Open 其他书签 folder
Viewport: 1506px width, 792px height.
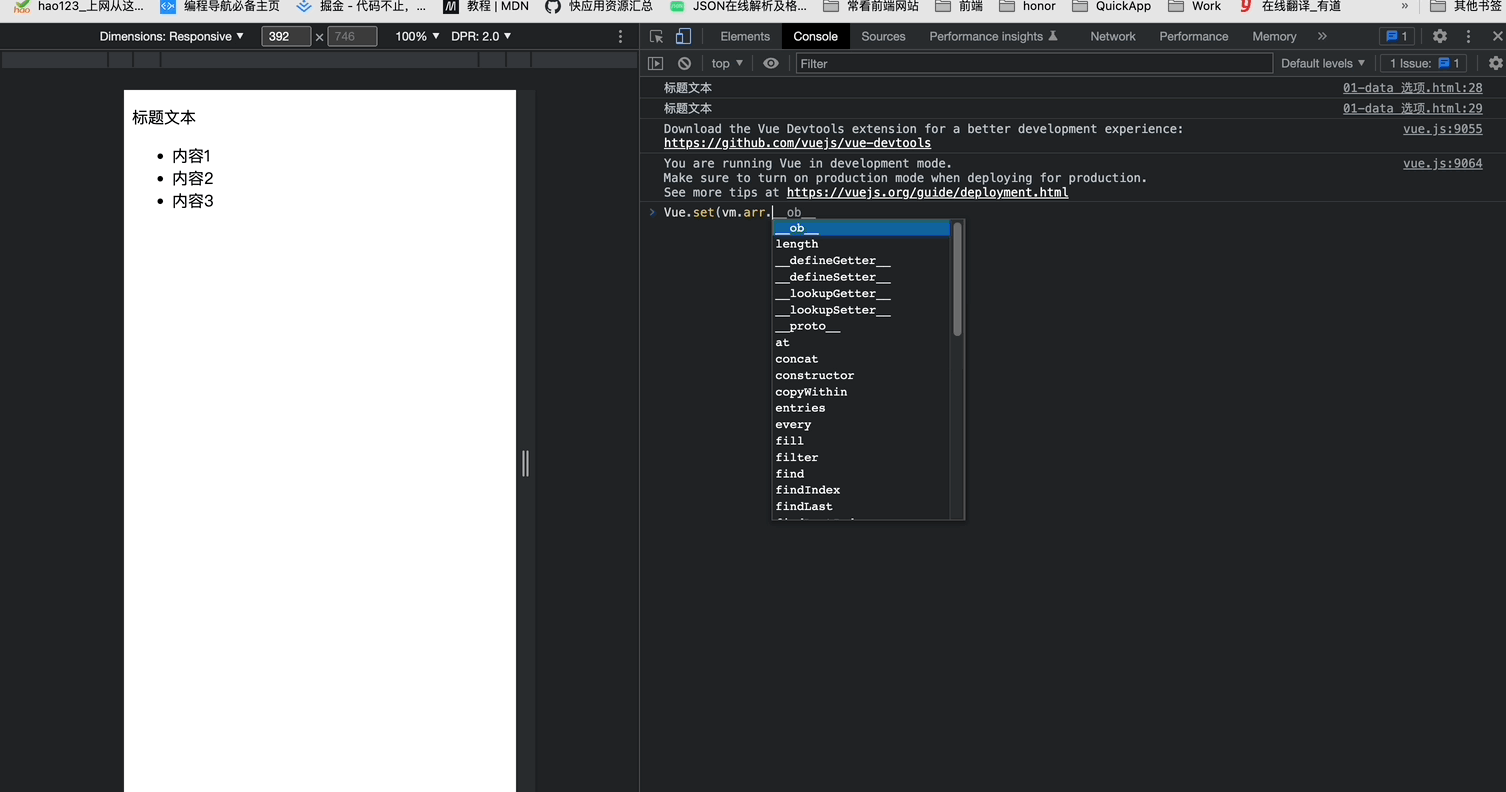[1466, 6]
